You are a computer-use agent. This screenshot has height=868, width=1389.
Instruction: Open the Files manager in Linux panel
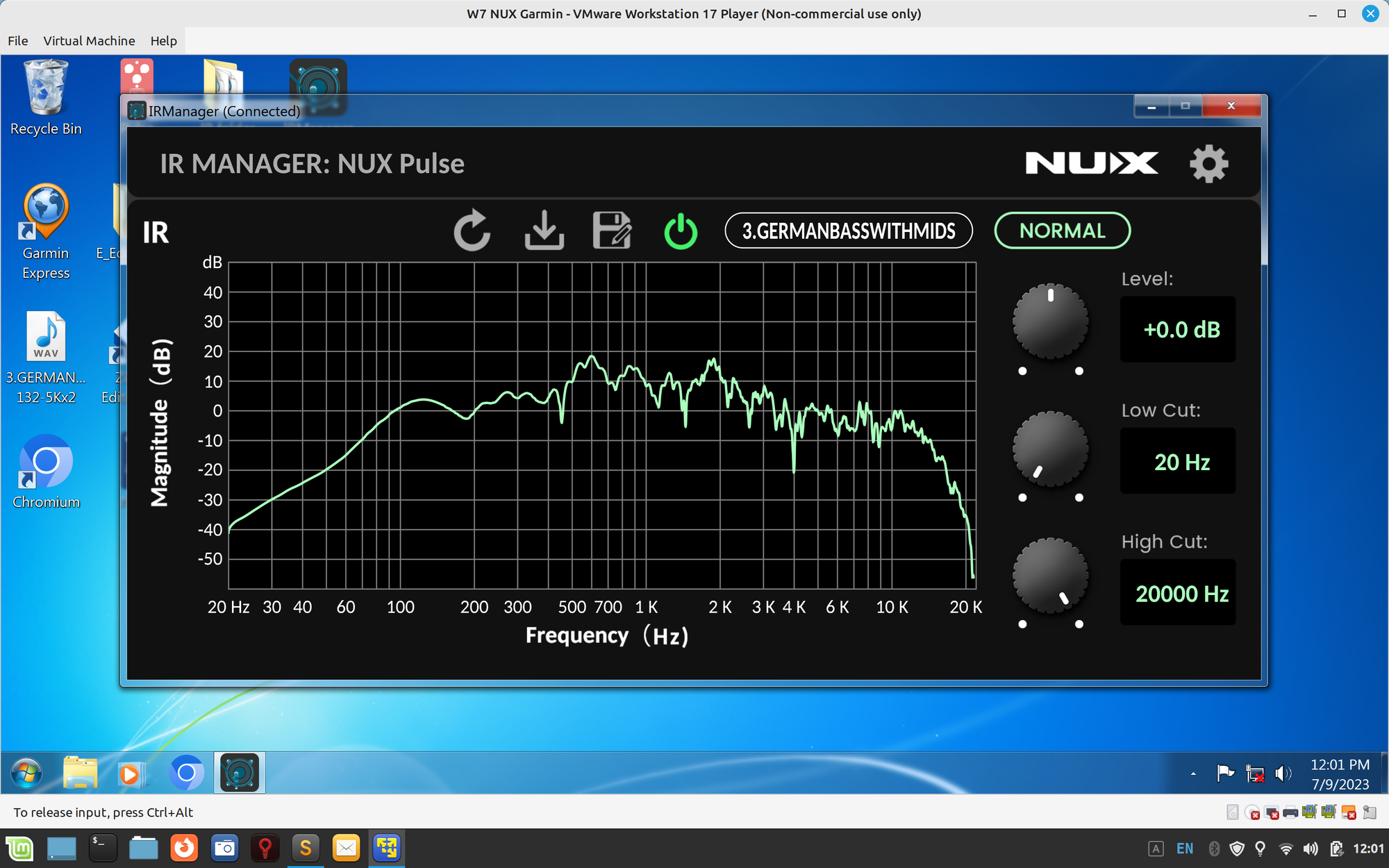click(143, 848)
